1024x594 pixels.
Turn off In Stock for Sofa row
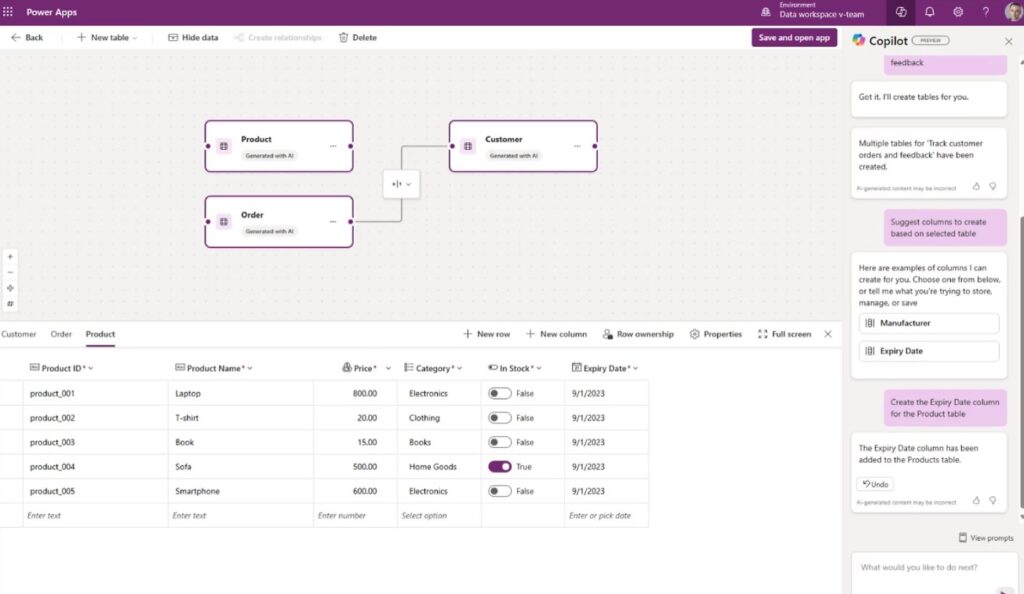pos(500,467)
